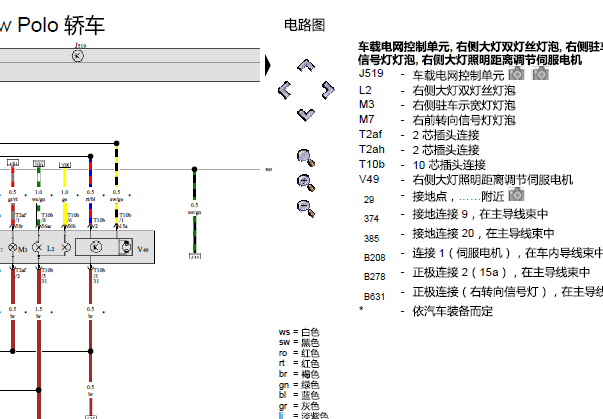Click legend entry 385 接地连接 20
This screenshot has height=419, width=603.
(x=459, y=234)
